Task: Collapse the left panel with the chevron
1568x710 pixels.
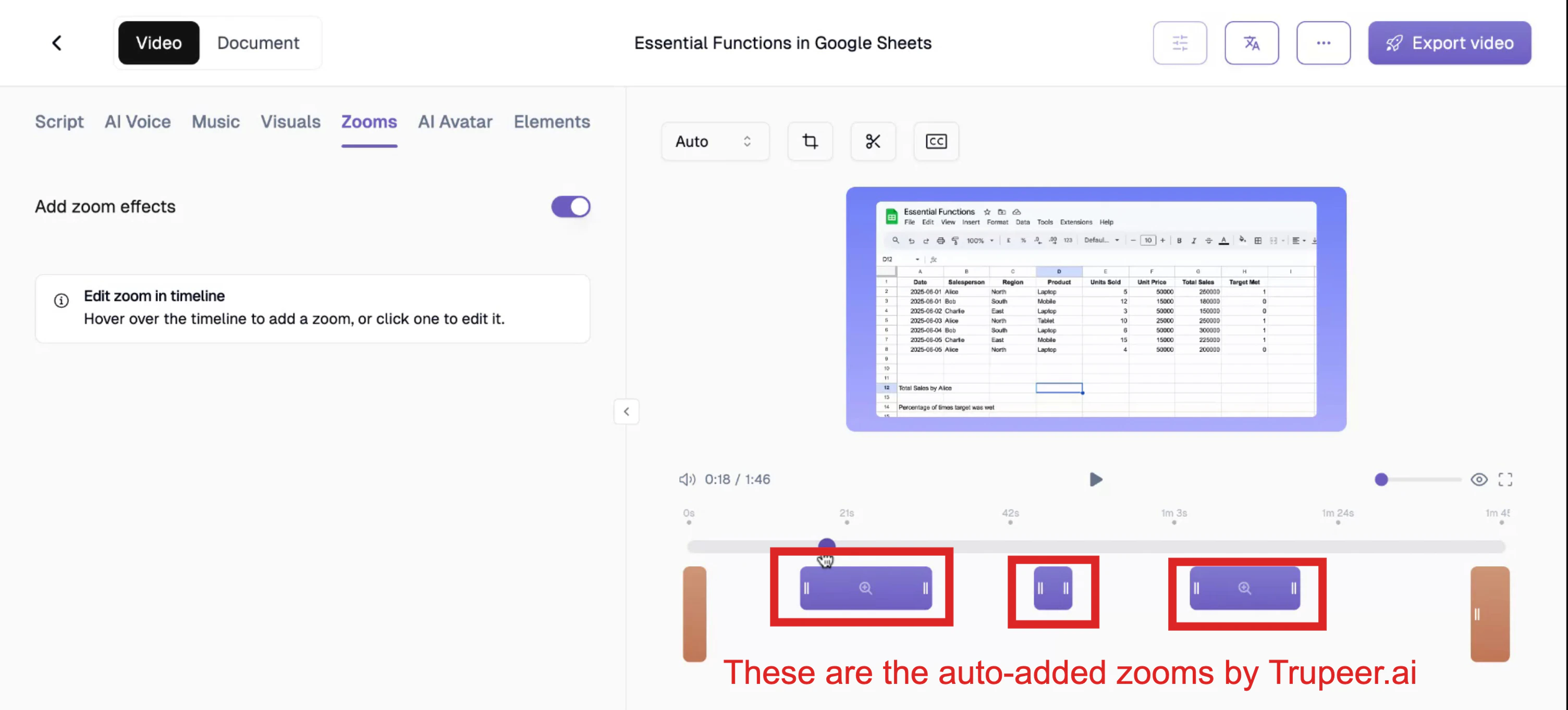Action: [x=627, y=412]
